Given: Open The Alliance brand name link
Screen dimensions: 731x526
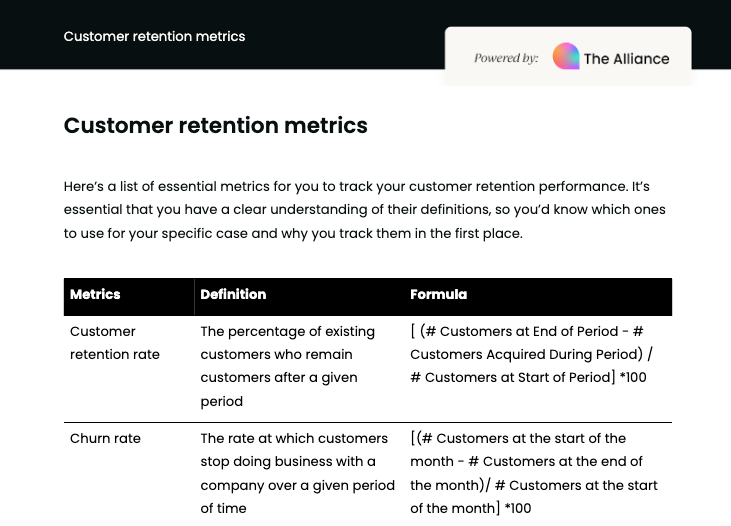Looking at the screenshot, I should pos(626,58).
